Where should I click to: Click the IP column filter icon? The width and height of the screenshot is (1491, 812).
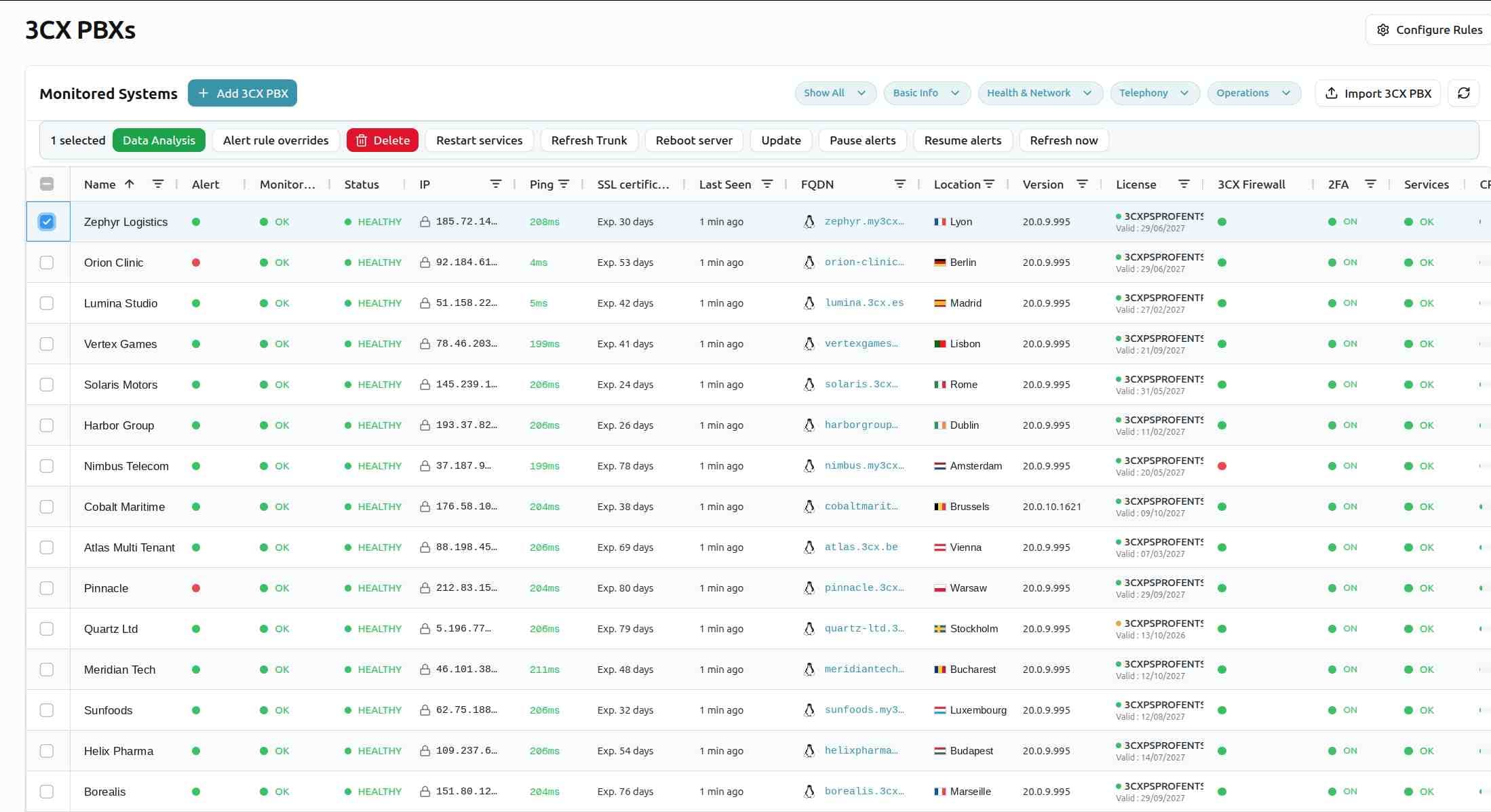point(496,184)
